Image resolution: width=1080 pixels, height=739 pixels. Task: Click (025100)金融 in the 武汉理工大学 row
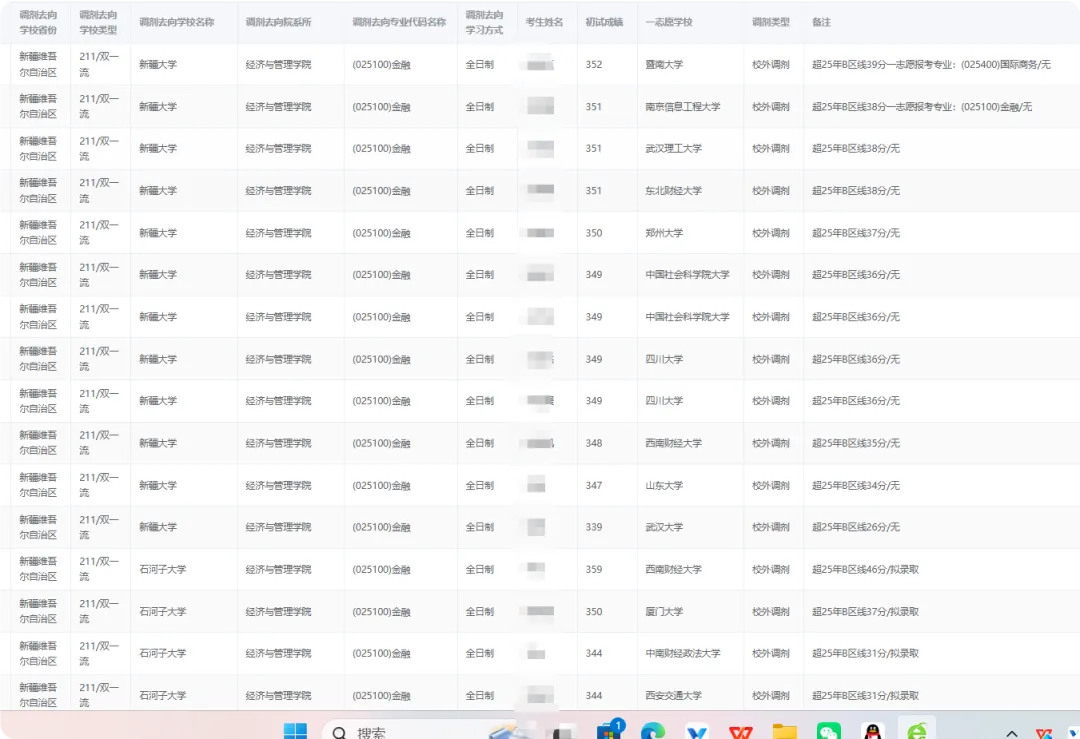click(x=381, y=149)
